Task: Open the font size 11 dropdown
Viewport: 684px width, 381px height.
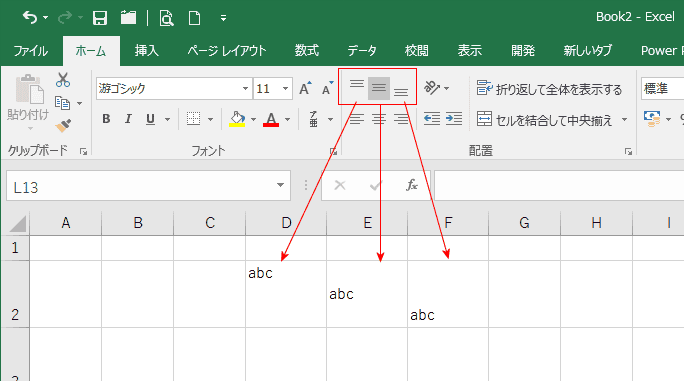Action: click(285, 89)
